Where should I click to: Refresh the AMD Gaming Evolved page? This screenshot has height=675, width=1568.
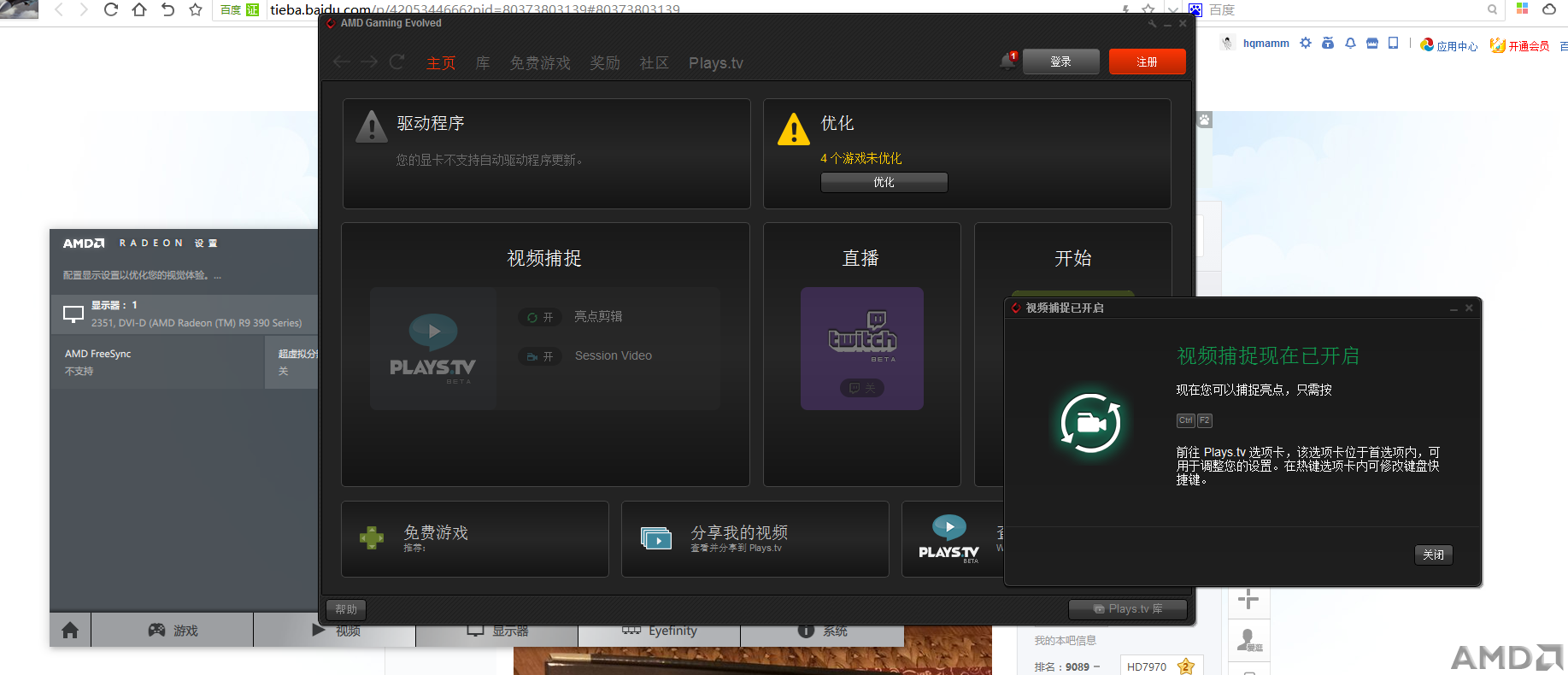[x=396, y=62]
